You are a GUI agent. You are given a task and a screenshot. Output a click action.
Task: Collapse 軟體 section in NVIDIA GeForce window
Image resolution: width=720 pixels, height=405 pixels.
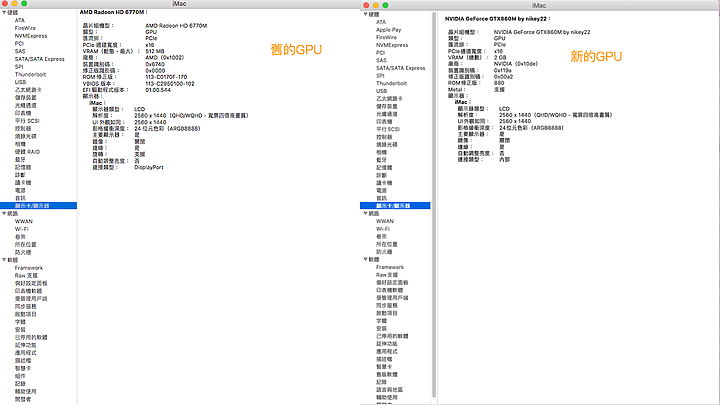[x=366, y=259]
